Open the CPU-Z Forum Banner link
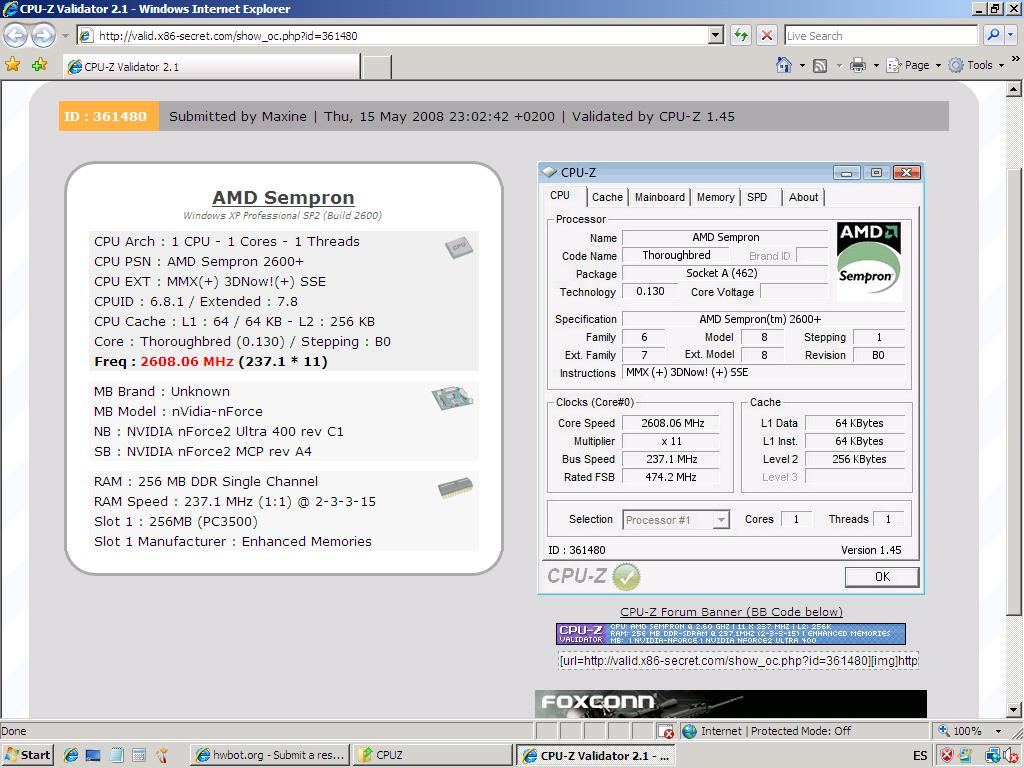This screenshot has height=768, width=1024. [x=731, y=612]
